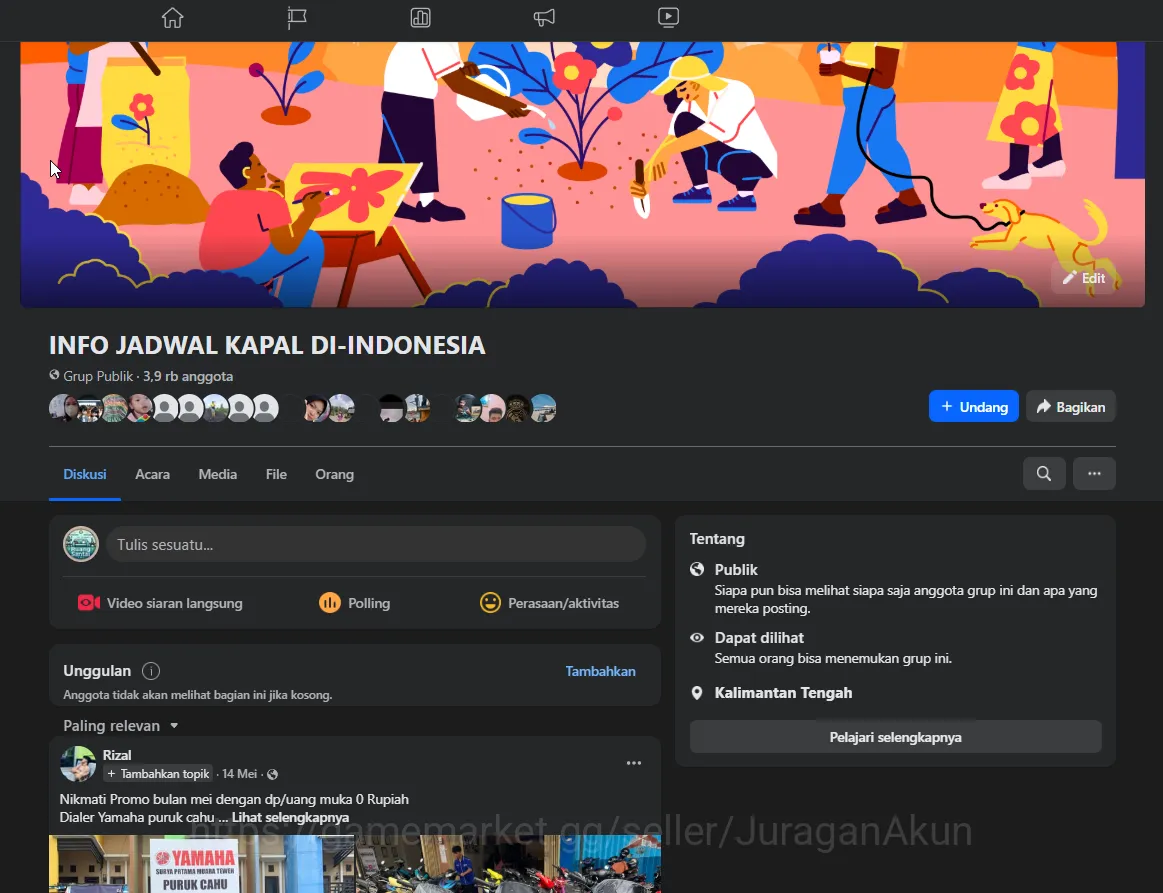This screenshot has width=1163, height=893.
Task: Search within the group via magnifier icon
Action: click(x=1044, y=473)
